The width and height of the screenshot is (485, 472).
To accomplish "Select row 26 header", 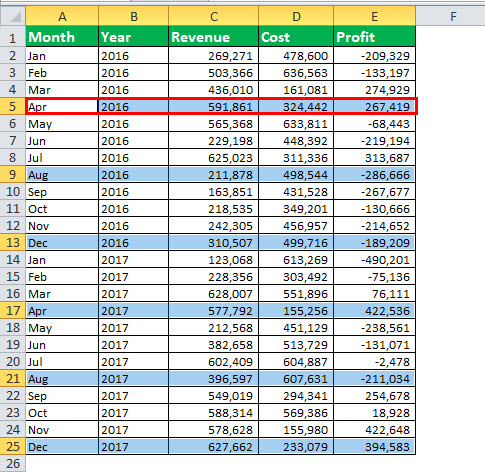I will click(13, 464).
